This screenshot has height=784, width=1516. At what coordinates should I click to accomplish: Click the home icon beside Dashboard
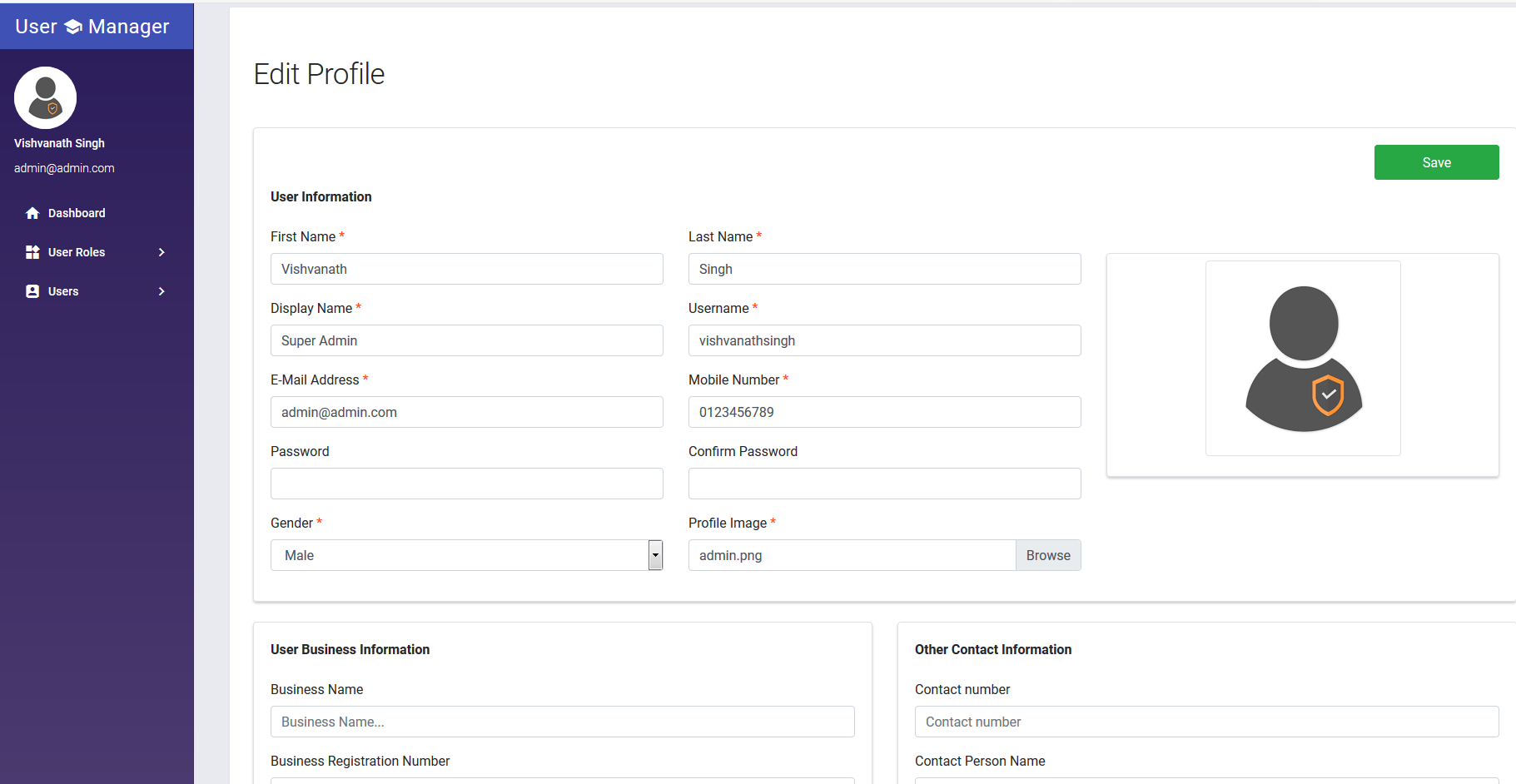32,213
